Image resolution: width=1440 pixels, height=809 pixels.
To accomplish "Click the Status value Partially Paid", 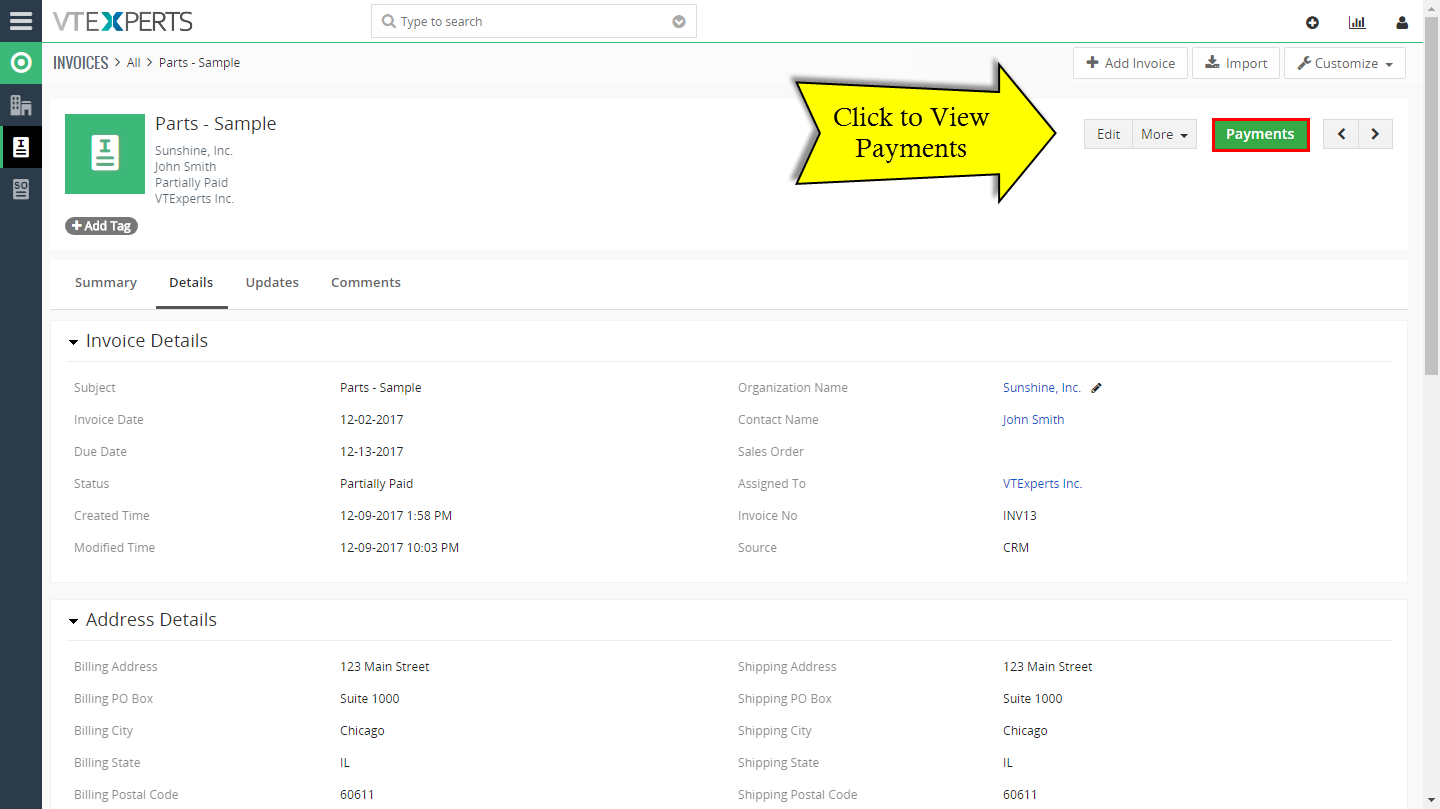I will pyautogui.click(x=376, y=484).
